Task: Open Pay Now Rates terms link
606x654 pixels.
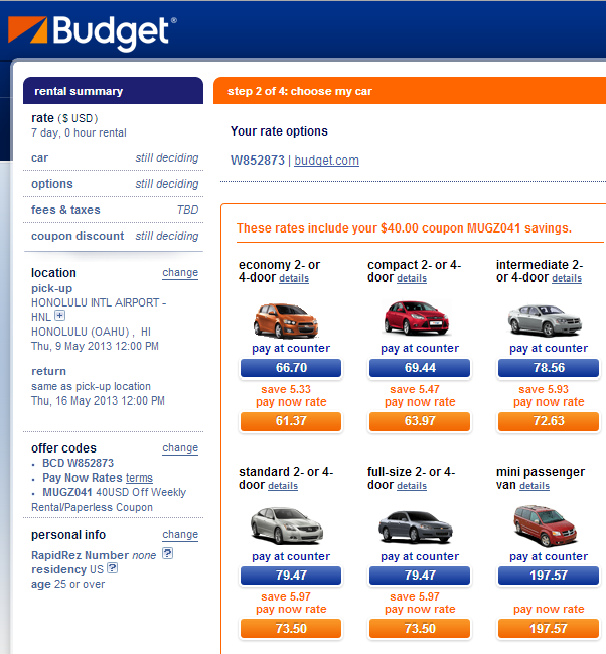Action: 139,478
